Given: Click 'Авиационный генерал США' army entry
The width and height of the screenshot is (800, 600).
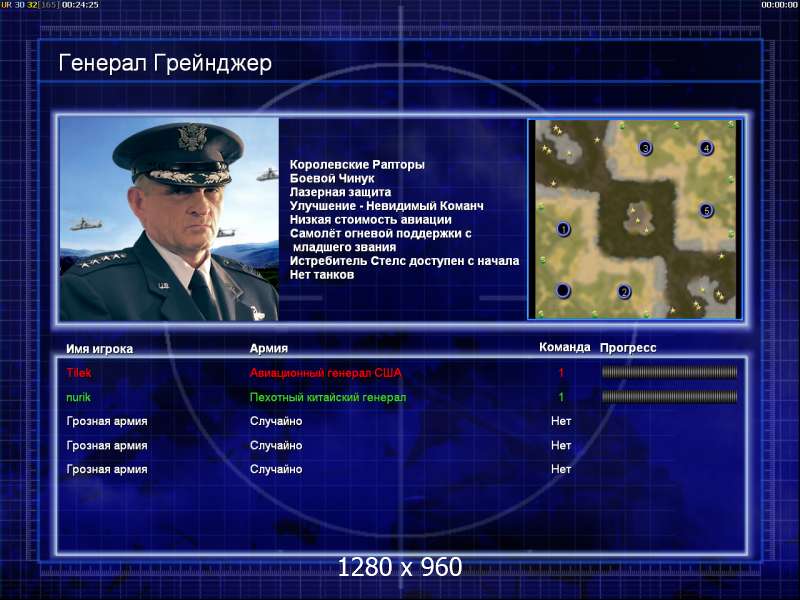Looking at the screenshot, I should (x=326, y=372).
